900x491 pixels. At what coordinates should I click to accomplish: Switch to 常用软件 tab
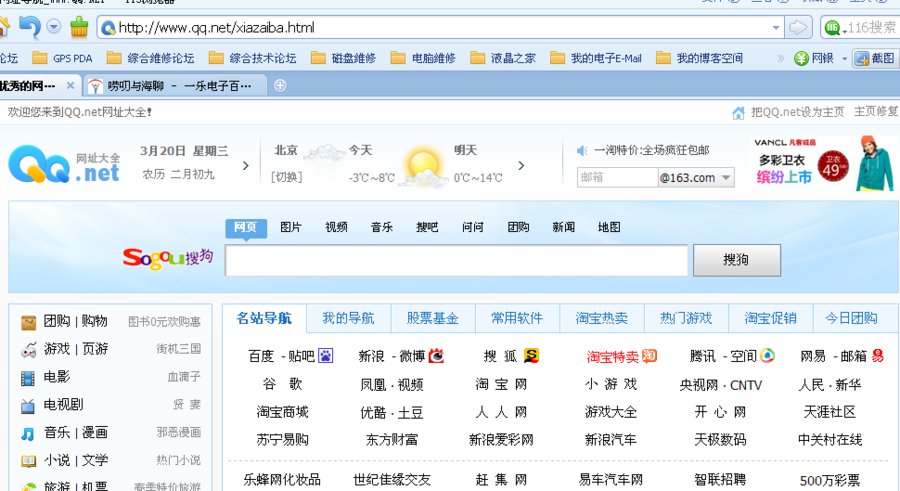[517, 318]
